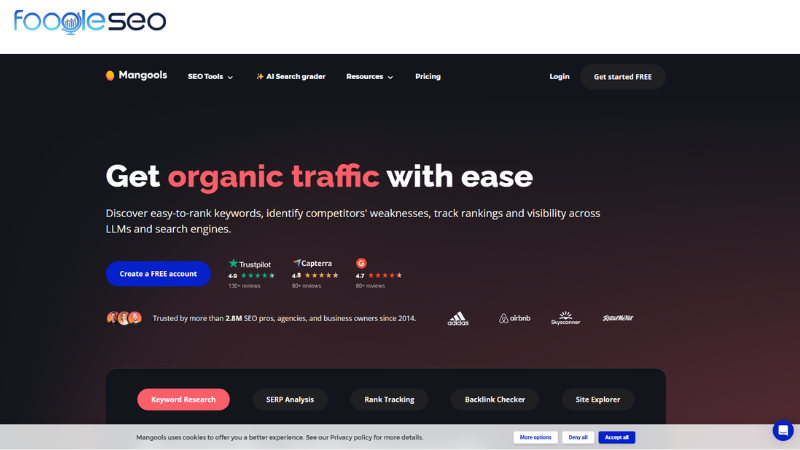The width and height of the screenshot is (800, 450).
Task: Click the FoogleSEO logo
Action: click(90, 21)
